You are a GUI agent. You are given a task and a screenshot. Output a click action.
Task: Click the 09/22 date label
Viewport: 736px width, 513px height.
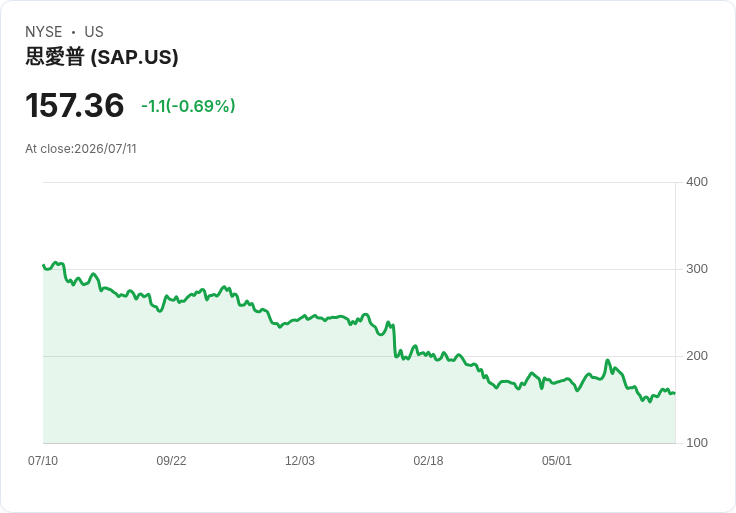coord(171,460)
